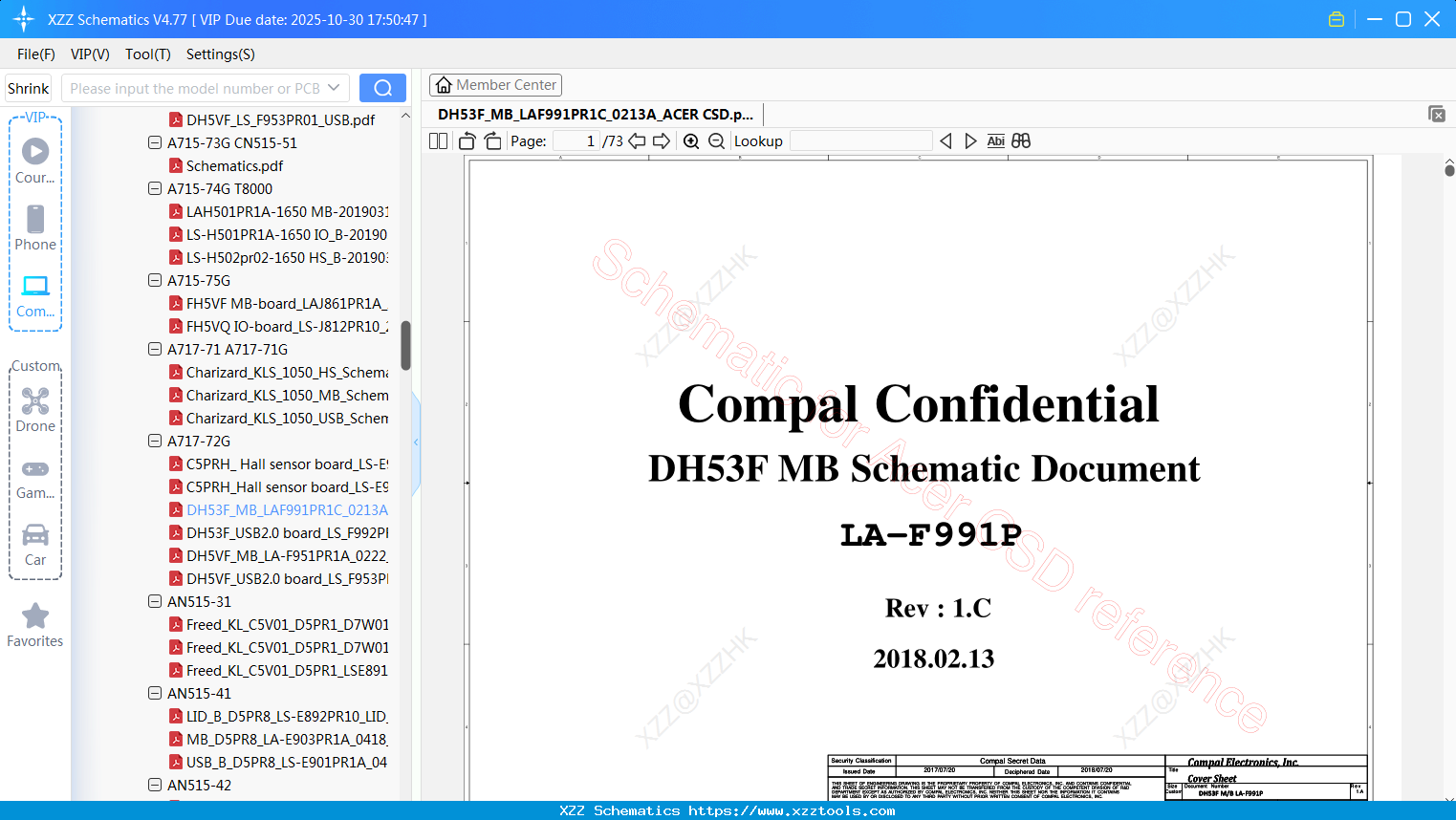
Task: Collapse the A715-75G folder
Action: 155,281
